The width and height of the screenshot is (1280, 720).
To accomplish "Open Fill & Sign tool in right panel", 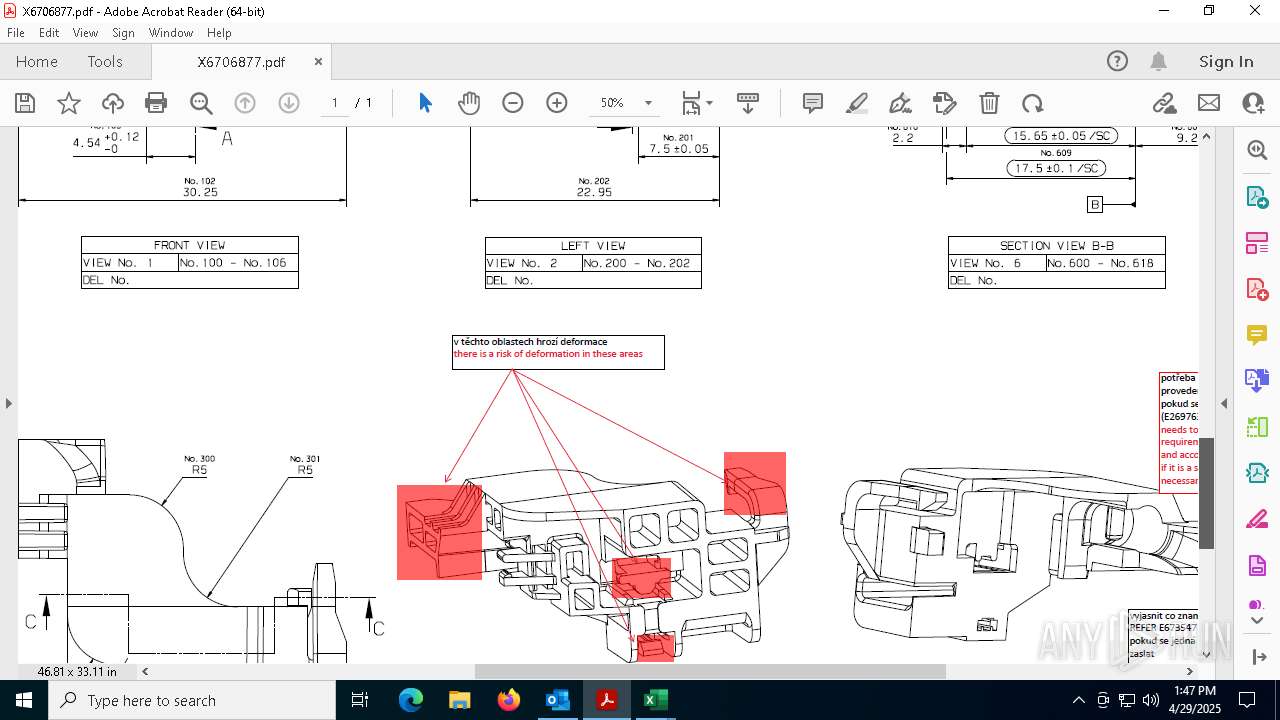I will click(1257, 519).
